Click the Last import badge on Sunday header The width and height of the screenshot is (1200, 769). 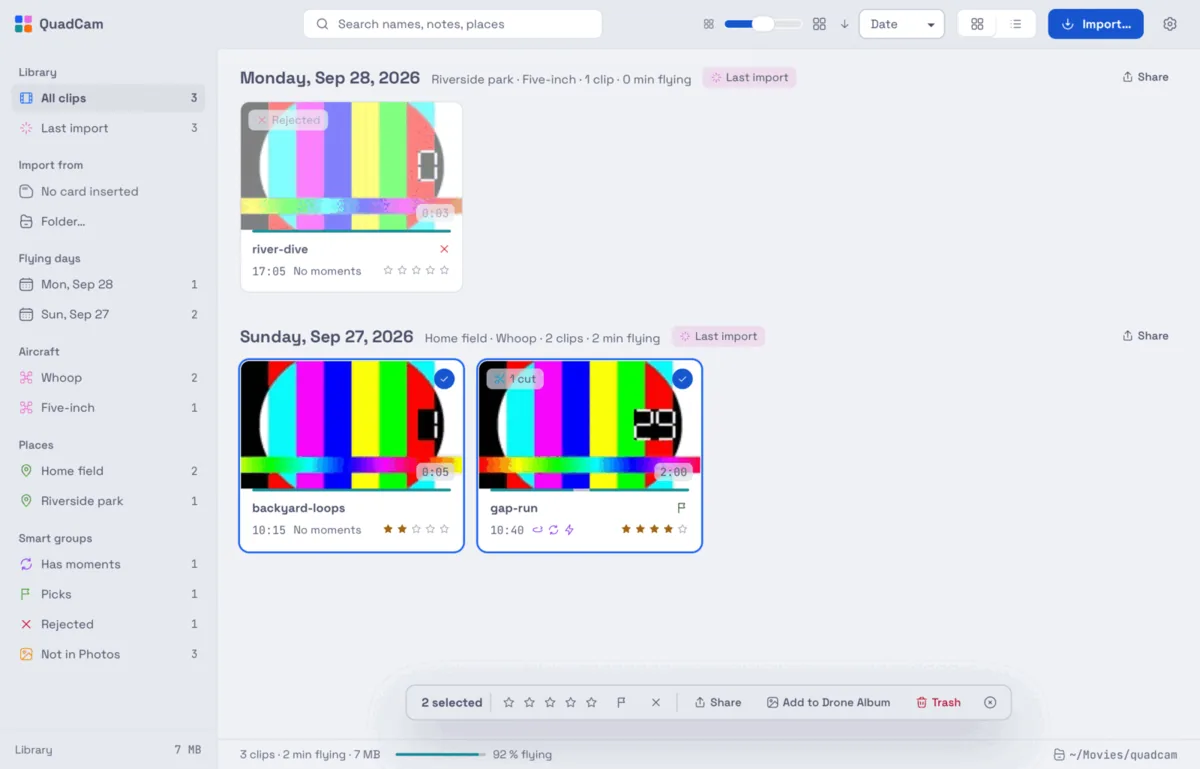(x=718, y=336)
